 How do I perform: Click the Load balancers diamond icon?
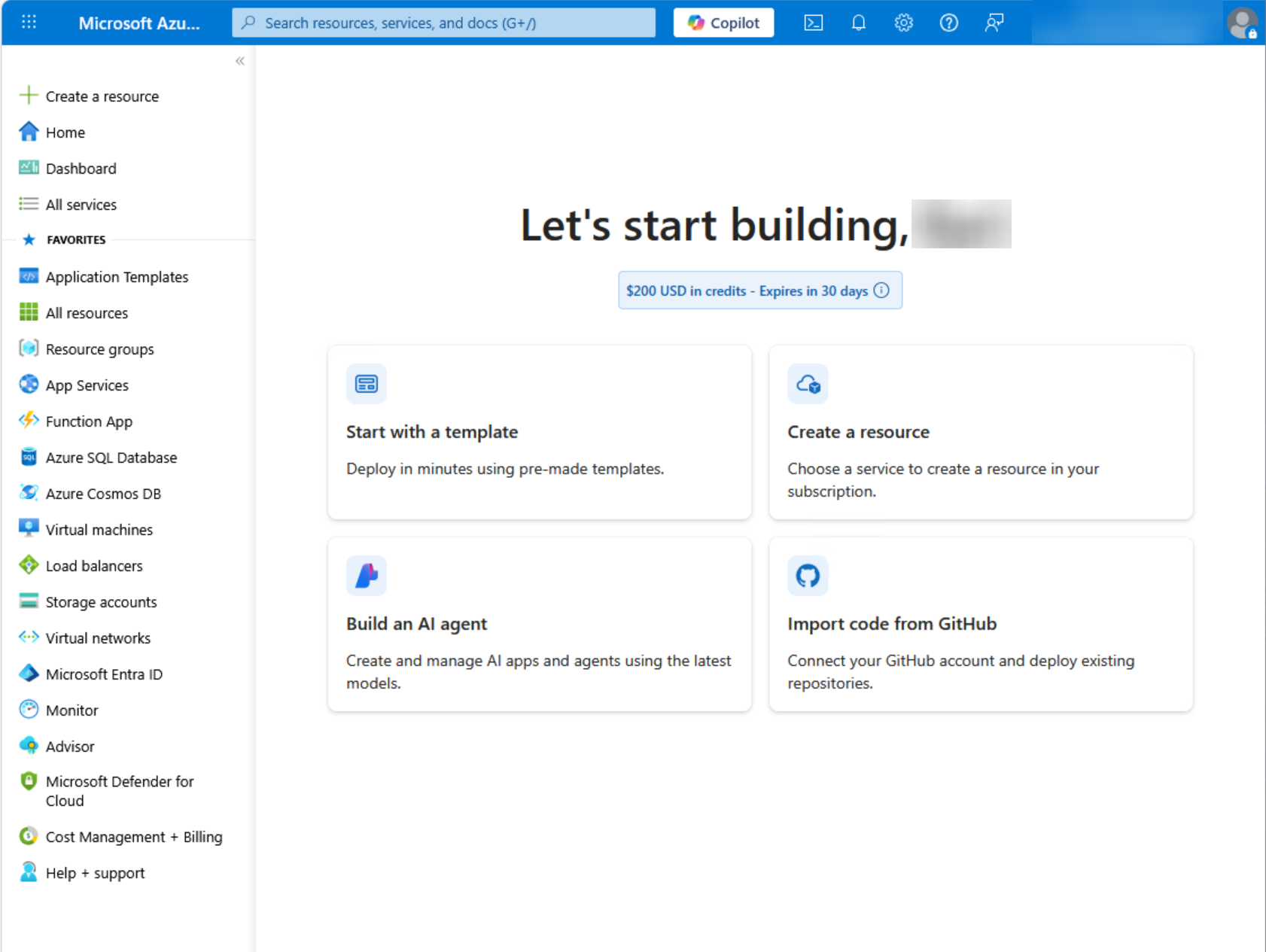(x=29, y=565)
